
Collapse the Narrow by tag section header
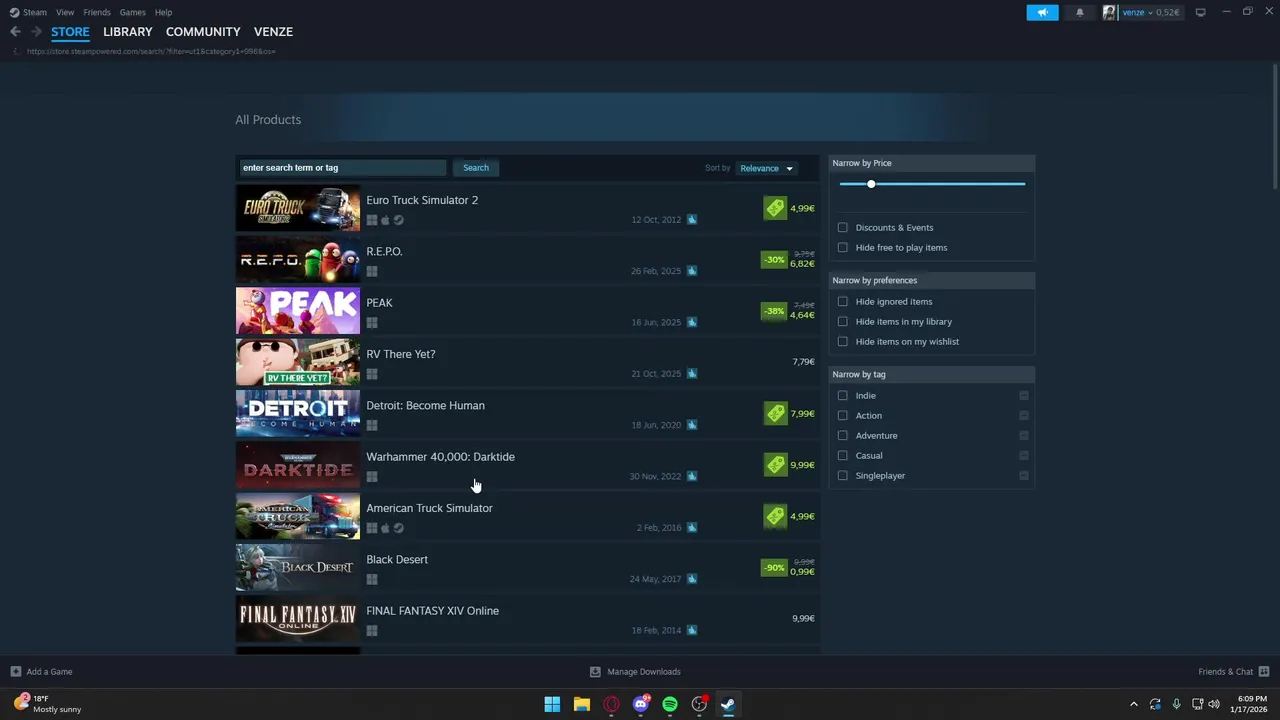[932, 374]
